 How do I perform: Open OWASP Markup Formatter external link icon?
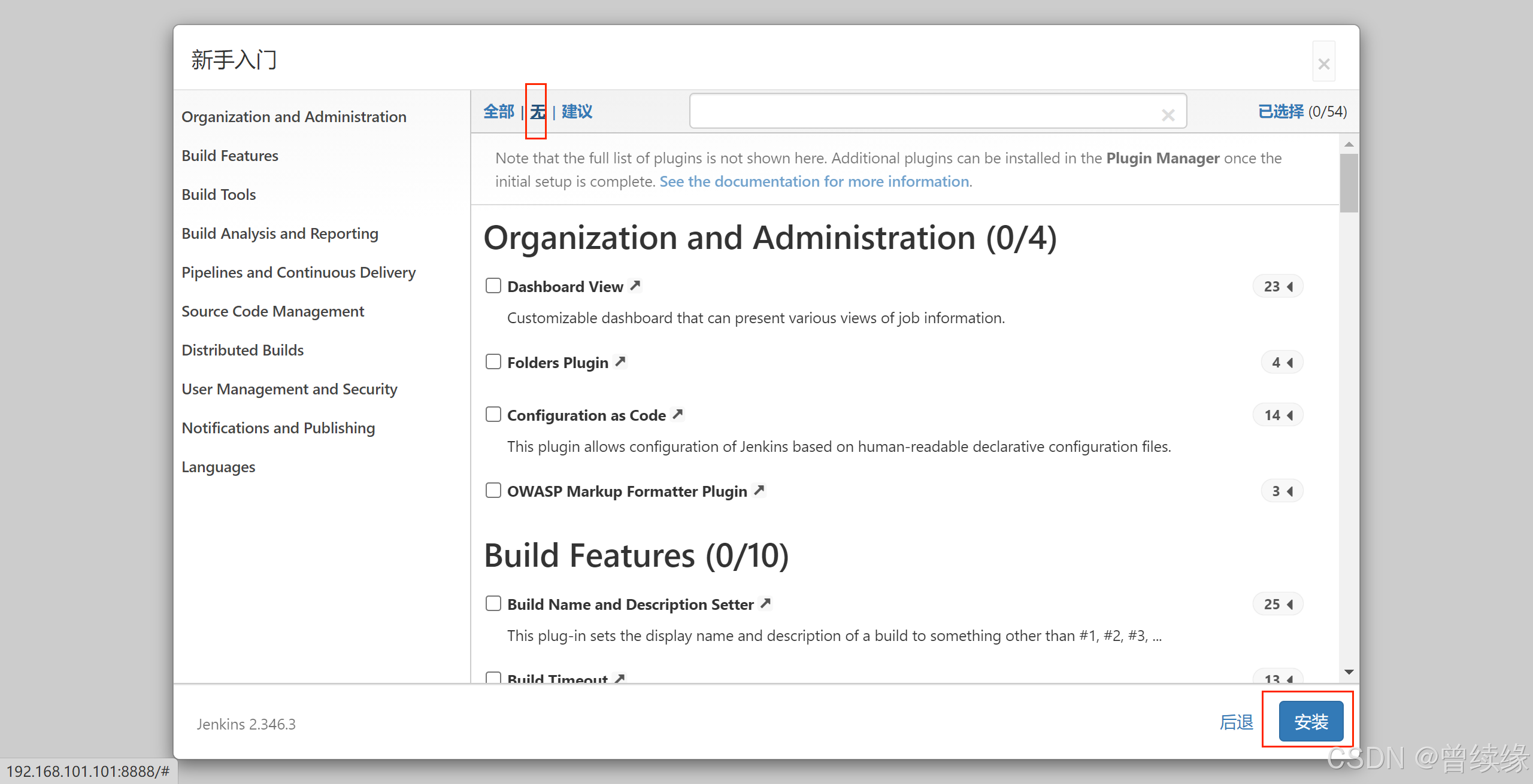click(759, 490)
